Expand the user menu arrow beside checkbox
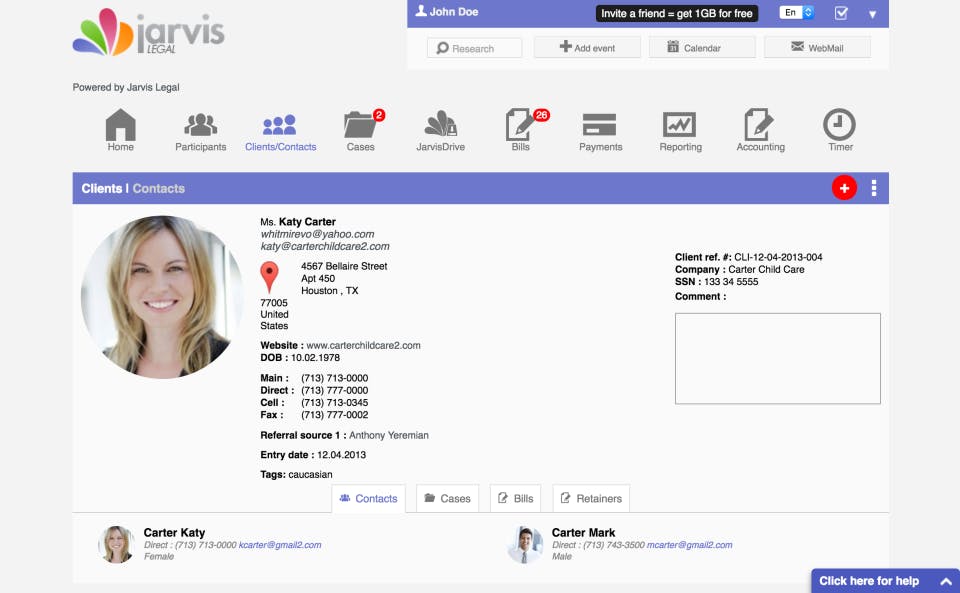960x593 pixels. point(872,14)
